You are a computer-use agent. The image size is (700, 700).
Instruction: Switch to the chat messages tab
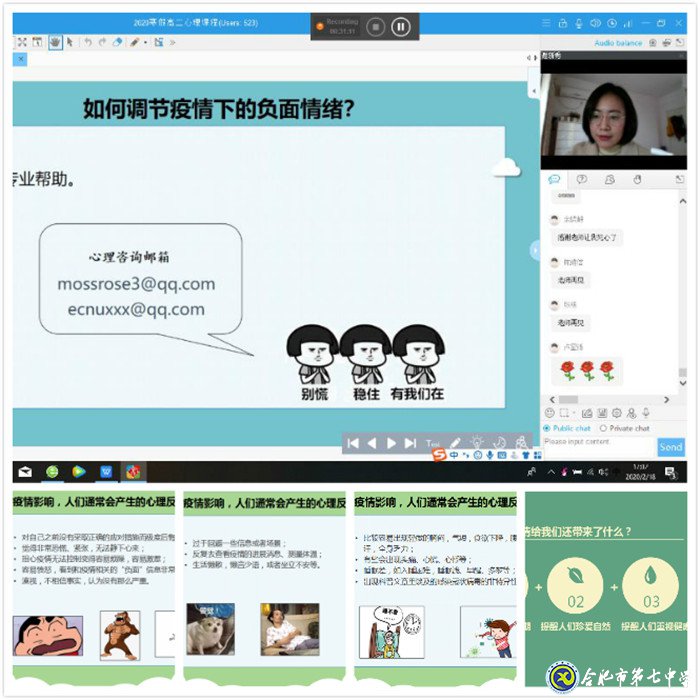point(554,180)
